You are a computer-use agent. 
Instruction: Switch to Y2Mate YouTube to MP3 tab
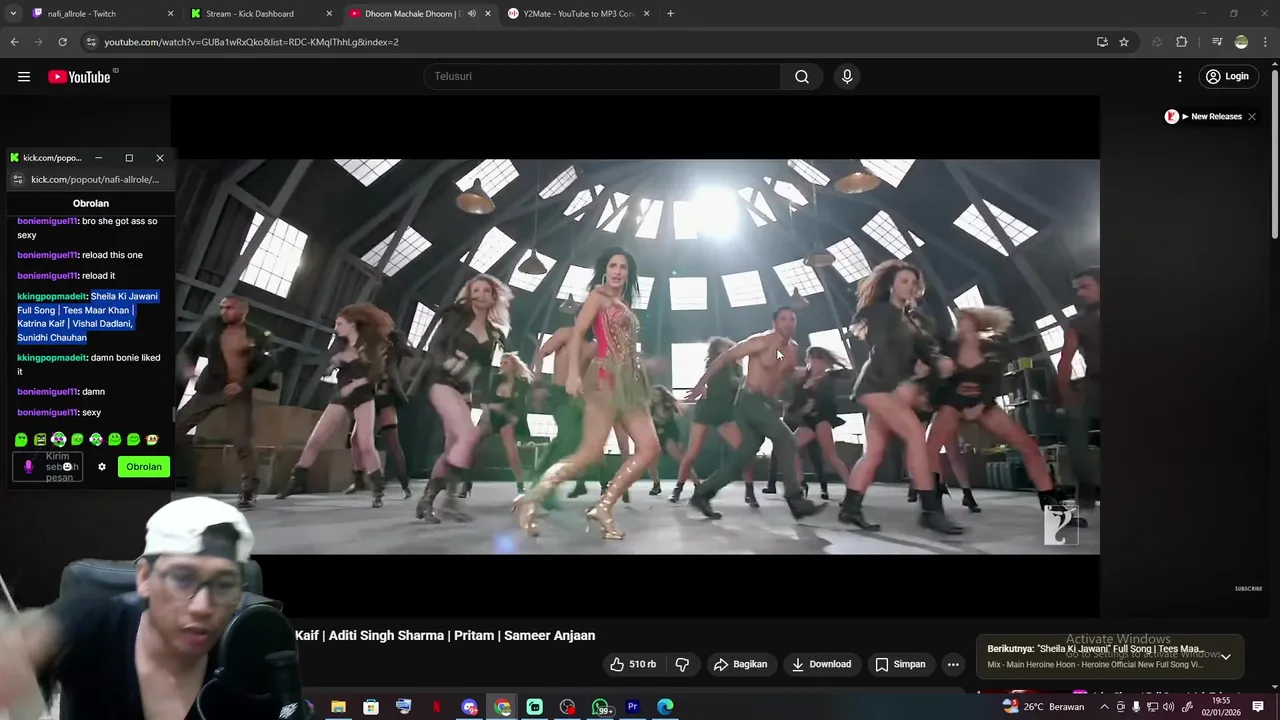coord(580,14)
